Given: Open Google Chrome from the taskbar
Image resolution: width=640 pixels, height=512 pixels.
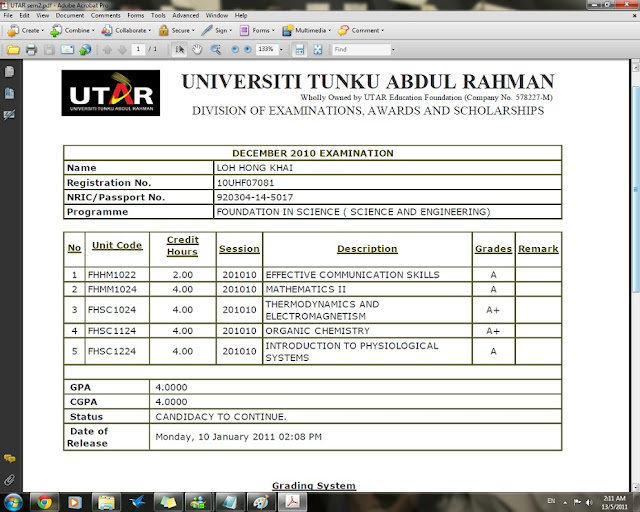Looking at the screenshot, I should click(x=44, y=502).
